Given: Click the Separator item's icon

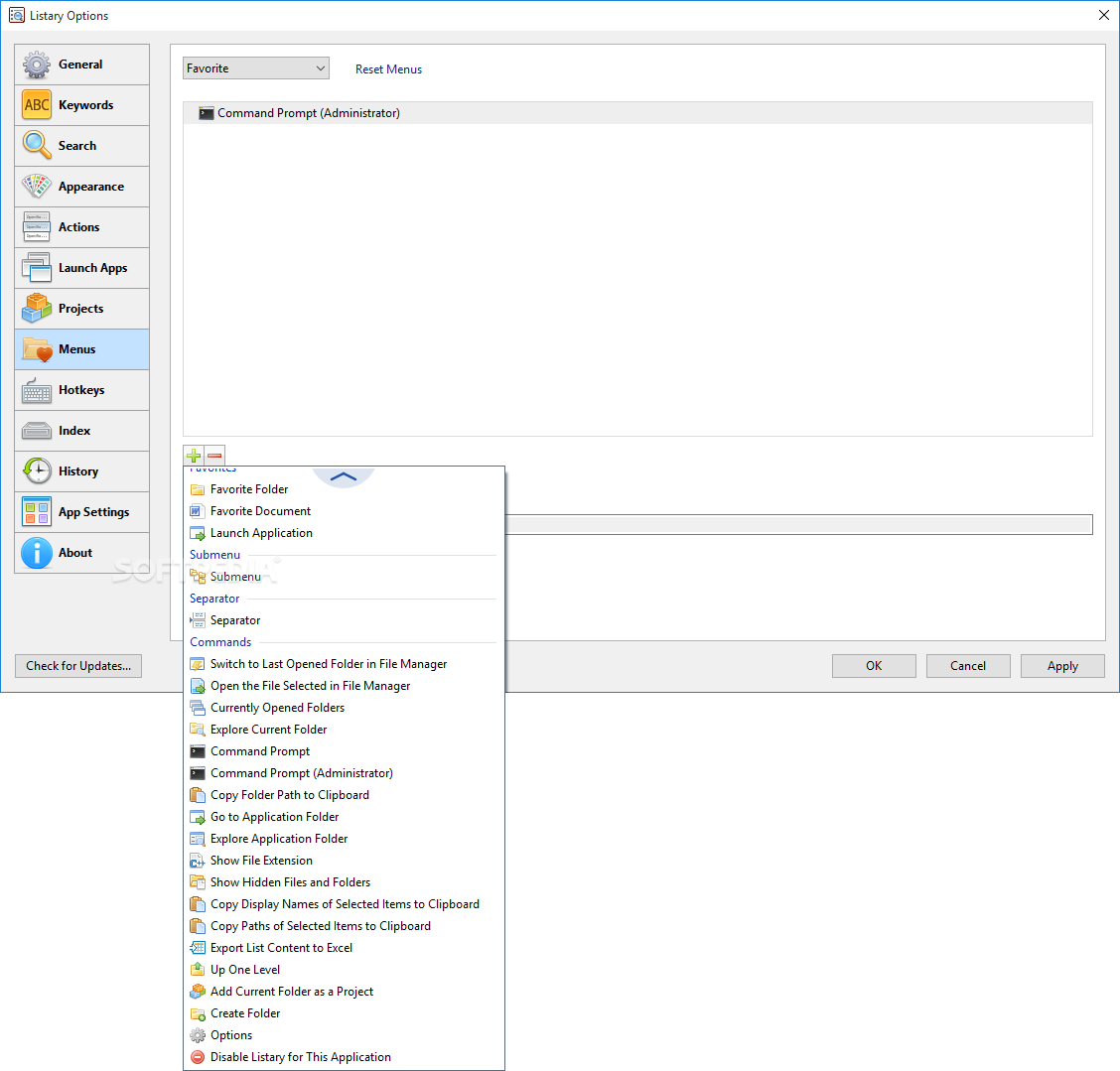Looking at the screenshot, I should click(198, 620).
